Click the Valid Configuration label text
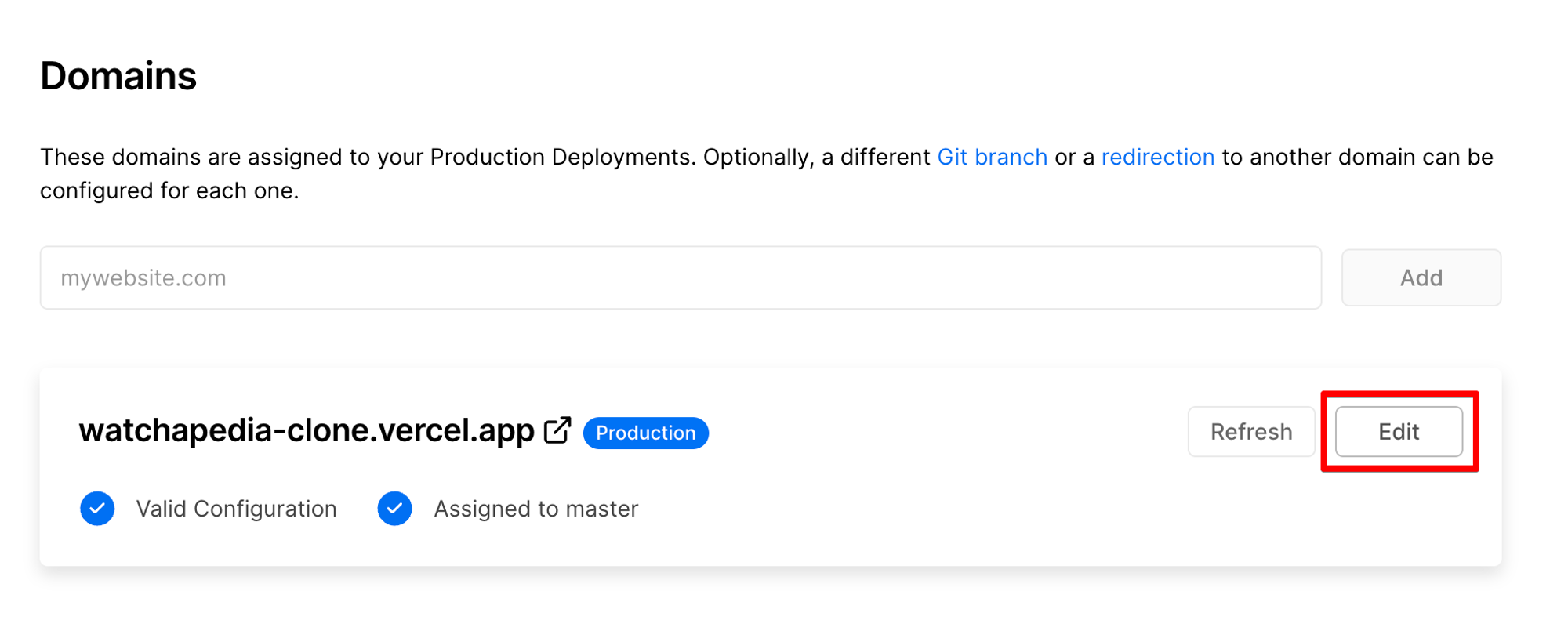Viewport: 1568px width, 620px height. click(x=236, y=509)
